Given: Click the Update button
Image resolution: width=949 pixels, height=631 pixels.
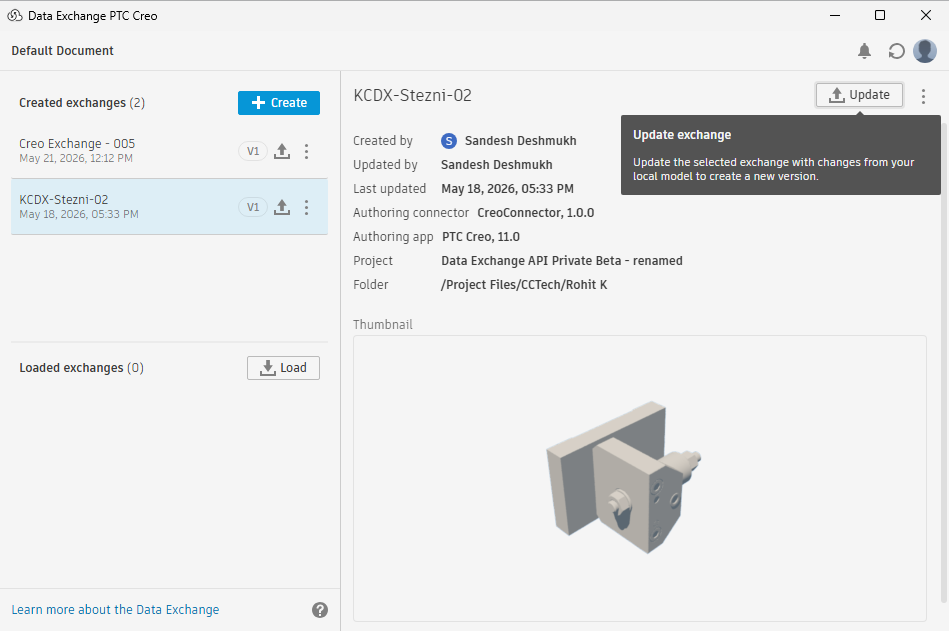Looking at the screenshot, I should (x=859, y=95).
